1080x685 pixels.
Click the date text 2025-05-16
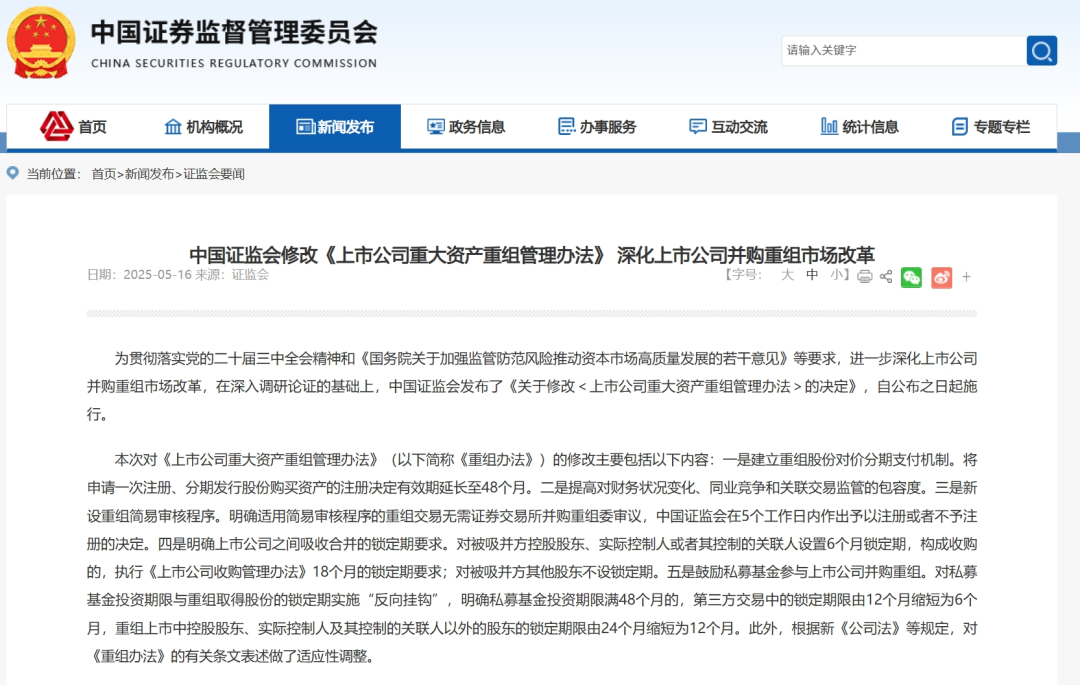157,275
